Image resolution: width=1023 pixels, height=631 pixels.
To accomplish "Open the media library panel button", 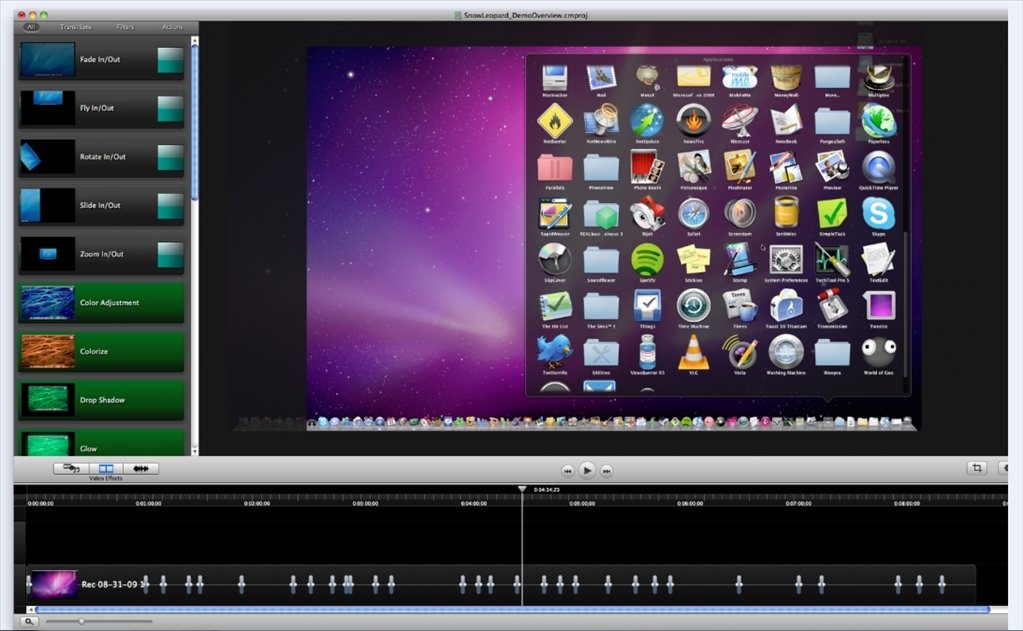I will [x=71, y=469].
